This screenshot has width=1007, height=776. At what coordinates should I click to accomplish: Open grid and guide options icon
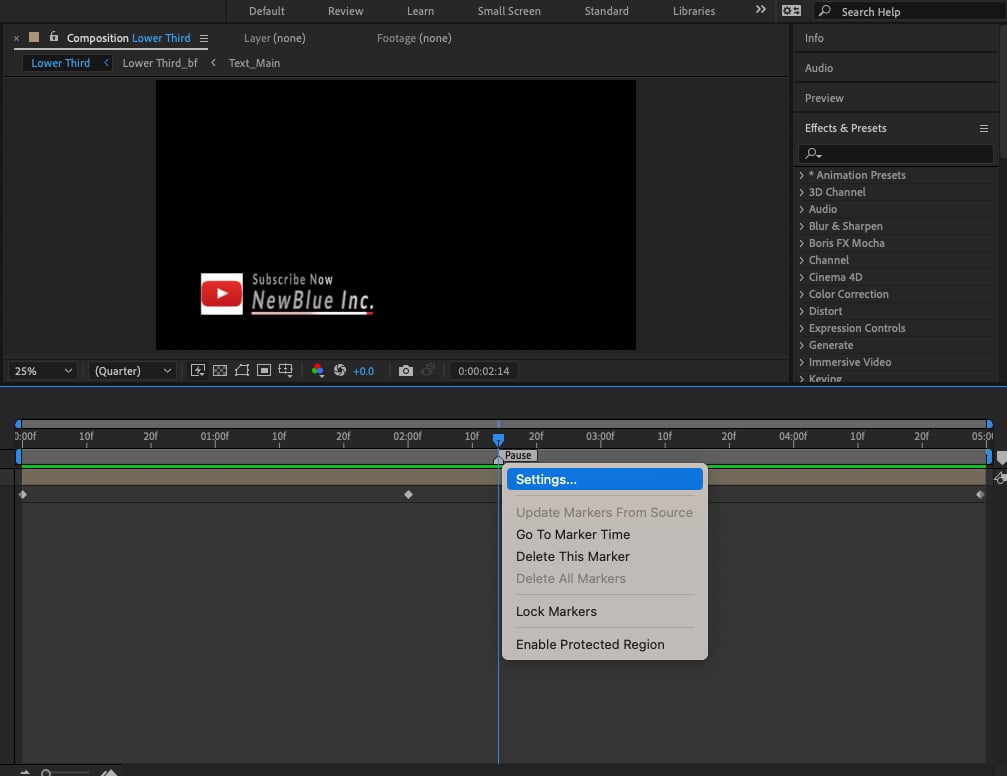286,371
